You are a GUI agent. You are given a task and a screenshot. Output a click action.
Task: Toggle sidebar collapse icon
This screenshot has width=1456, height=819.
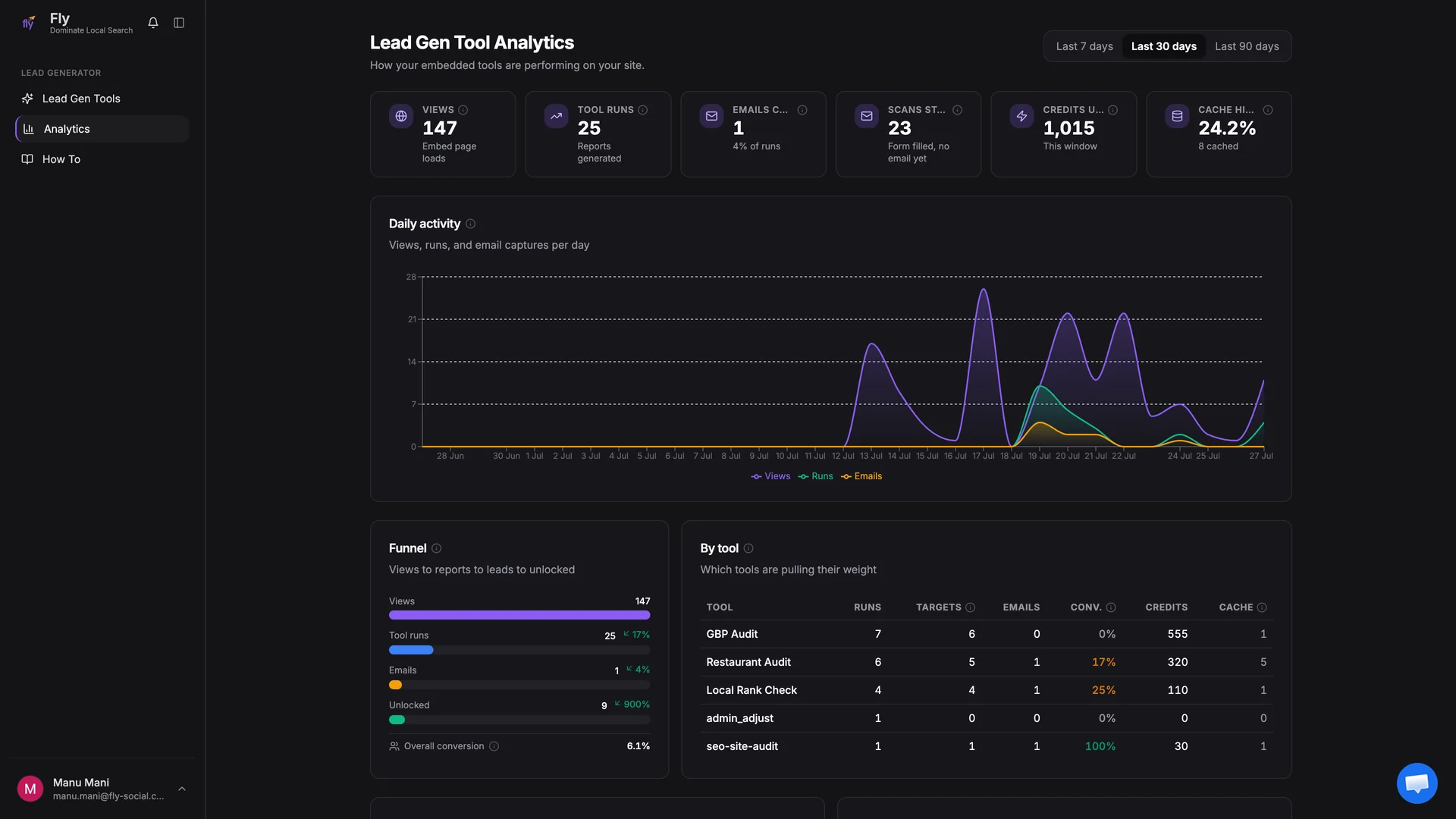pos(179,23)
